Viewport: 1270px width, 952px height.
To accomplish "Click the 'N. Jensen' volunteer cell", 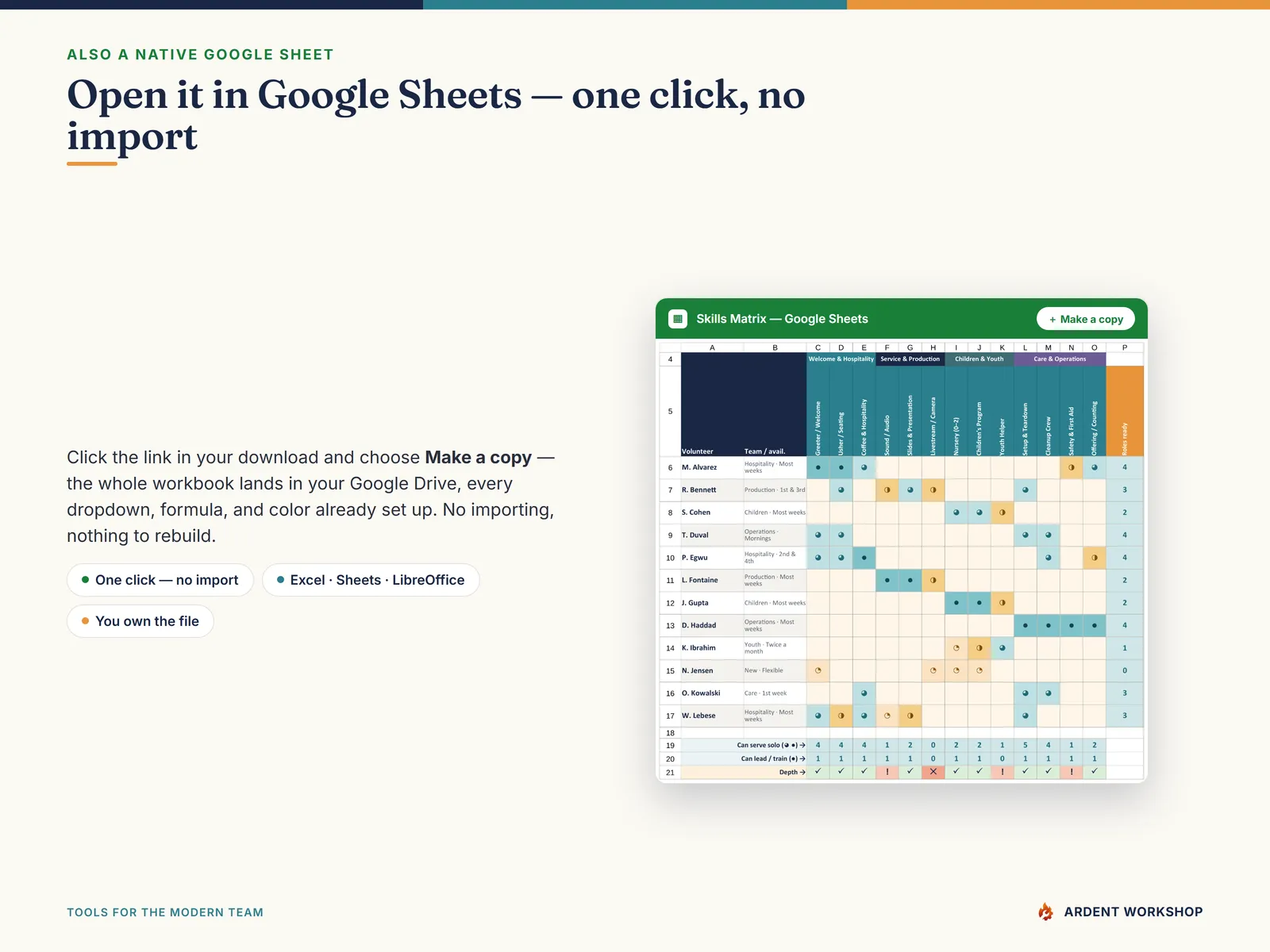I will click(712, 671).
